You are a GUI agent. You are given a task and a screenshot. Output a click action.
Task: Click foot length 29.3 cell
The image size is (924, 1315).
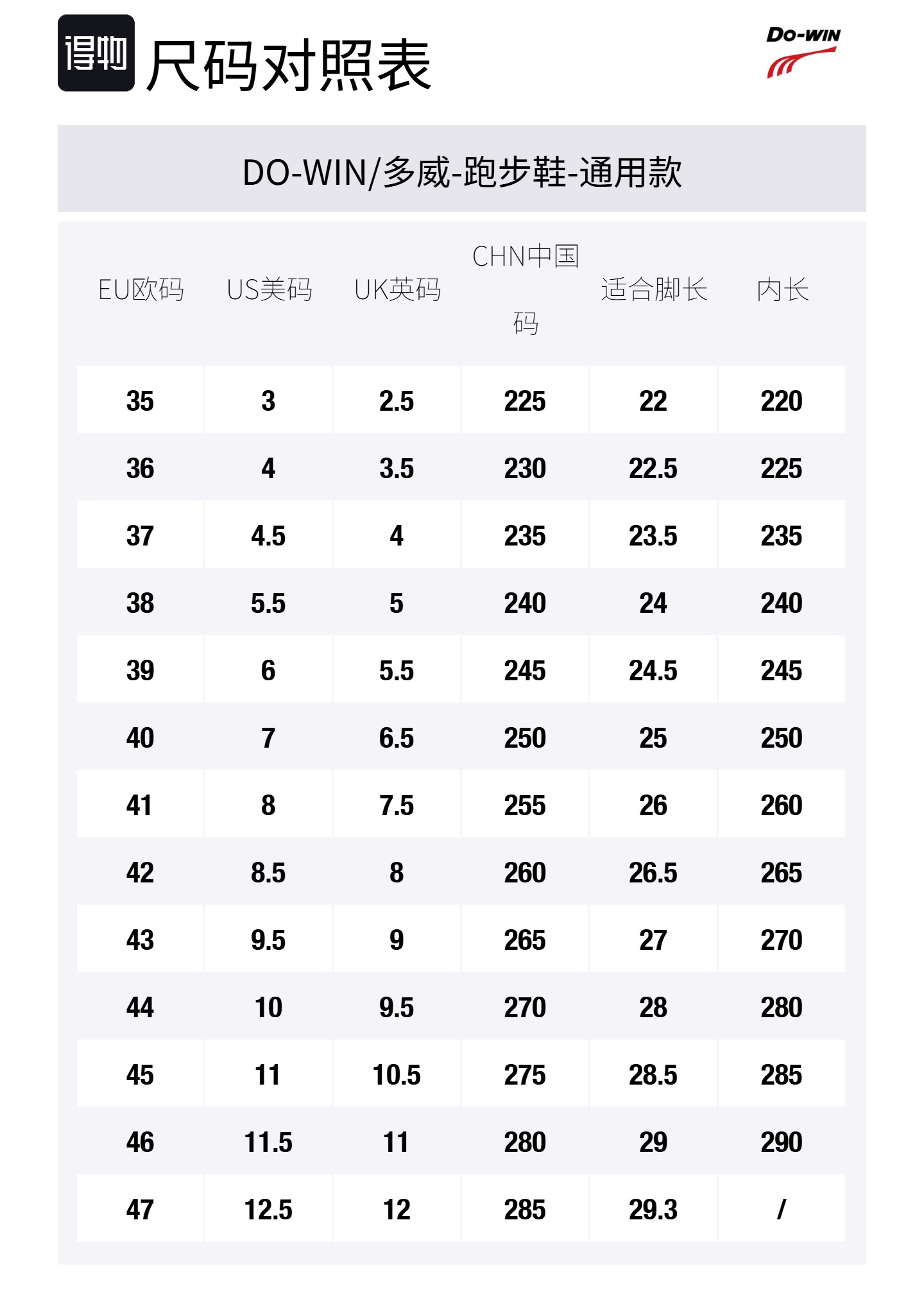click(653, 1208)
